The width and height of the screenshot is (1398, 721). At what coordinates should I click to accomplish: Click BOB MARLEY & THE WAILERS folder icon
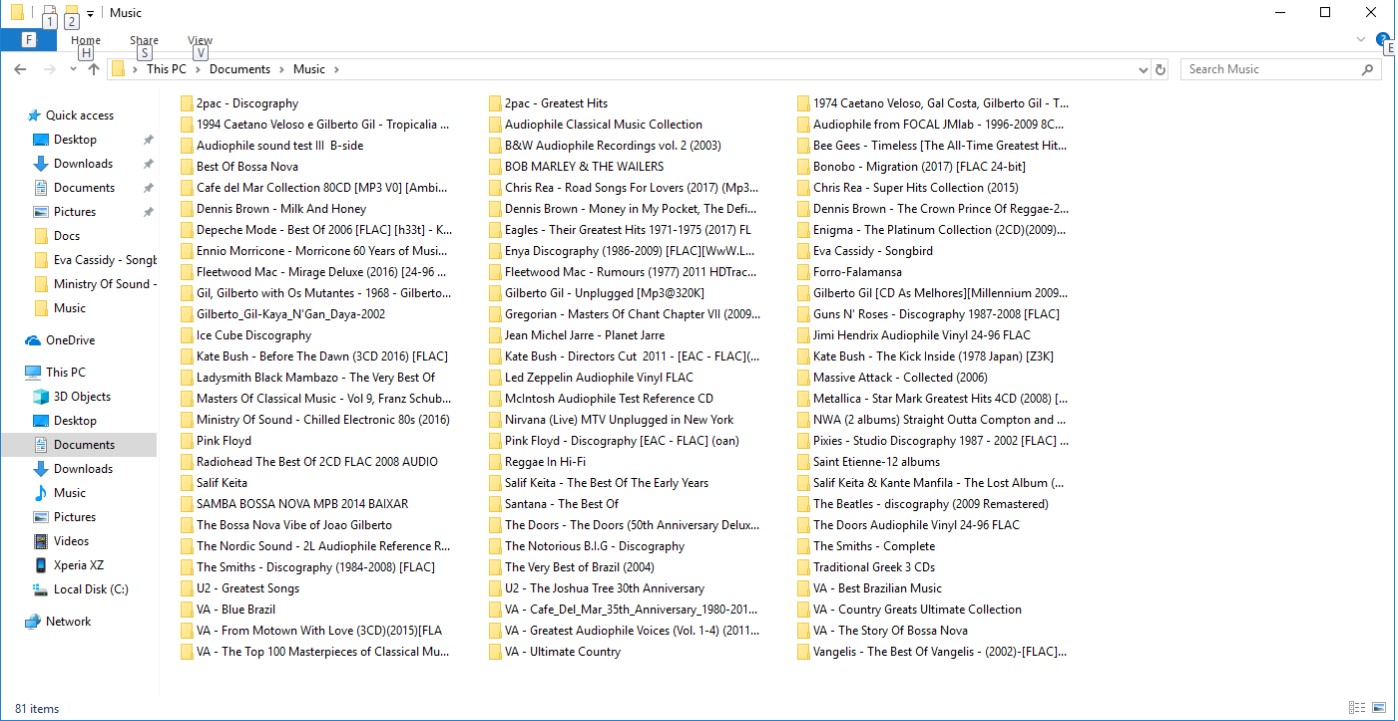tap(495, 166)
